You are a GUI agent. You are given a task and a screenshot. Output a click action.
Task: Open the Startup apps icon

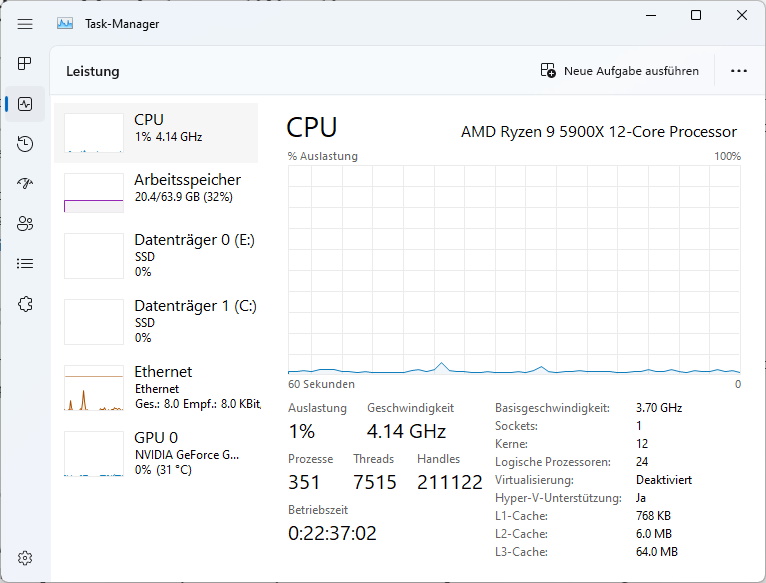[x=25, y=184]
